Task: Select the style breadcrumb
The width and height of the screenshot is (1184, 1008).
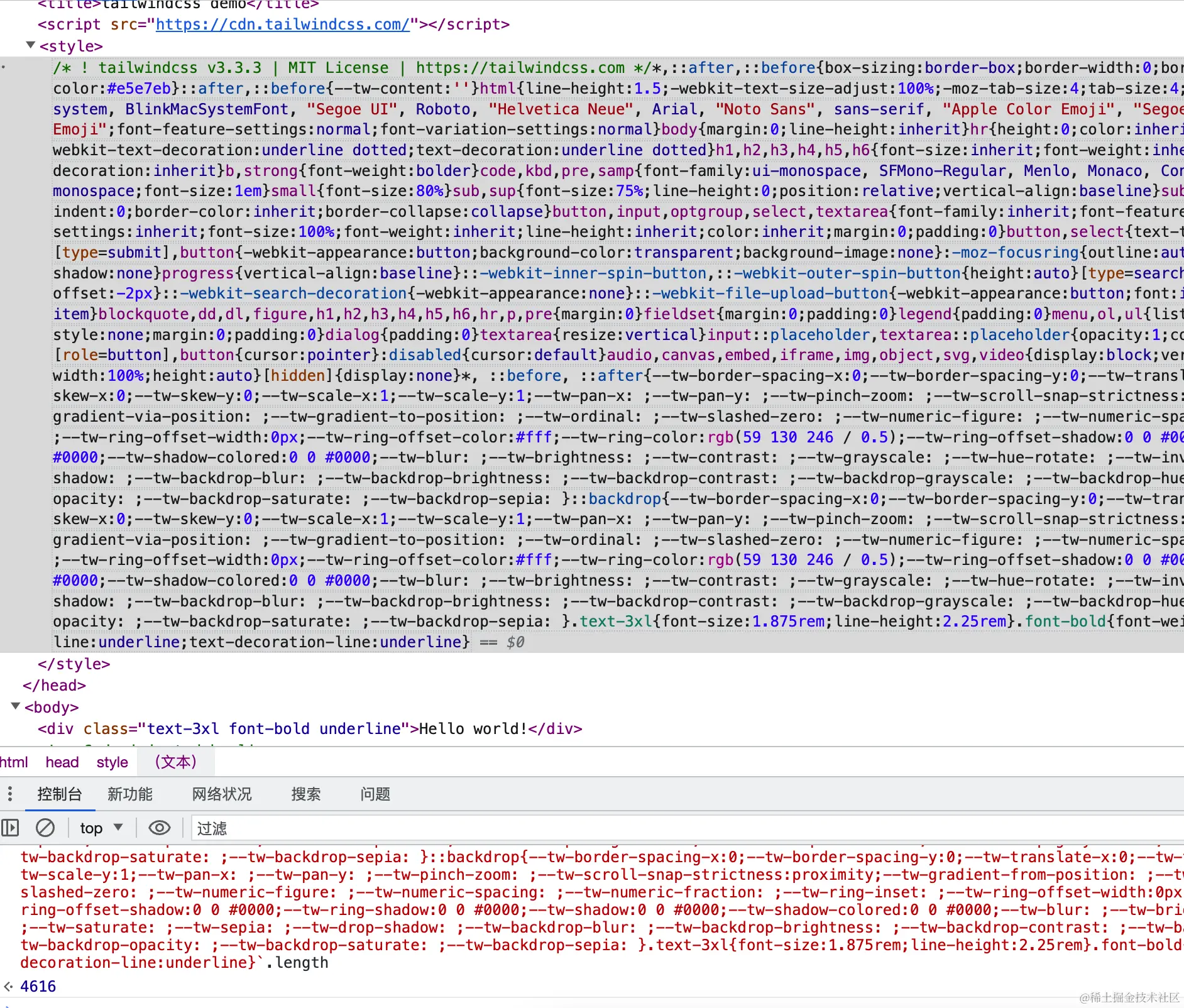Action: 112,762
